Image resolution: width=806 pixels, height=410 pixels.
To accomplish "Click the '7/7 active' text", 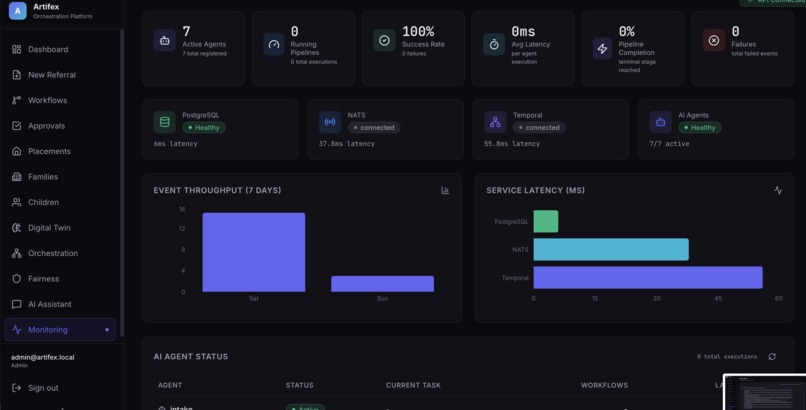I will tap(669, 144).
